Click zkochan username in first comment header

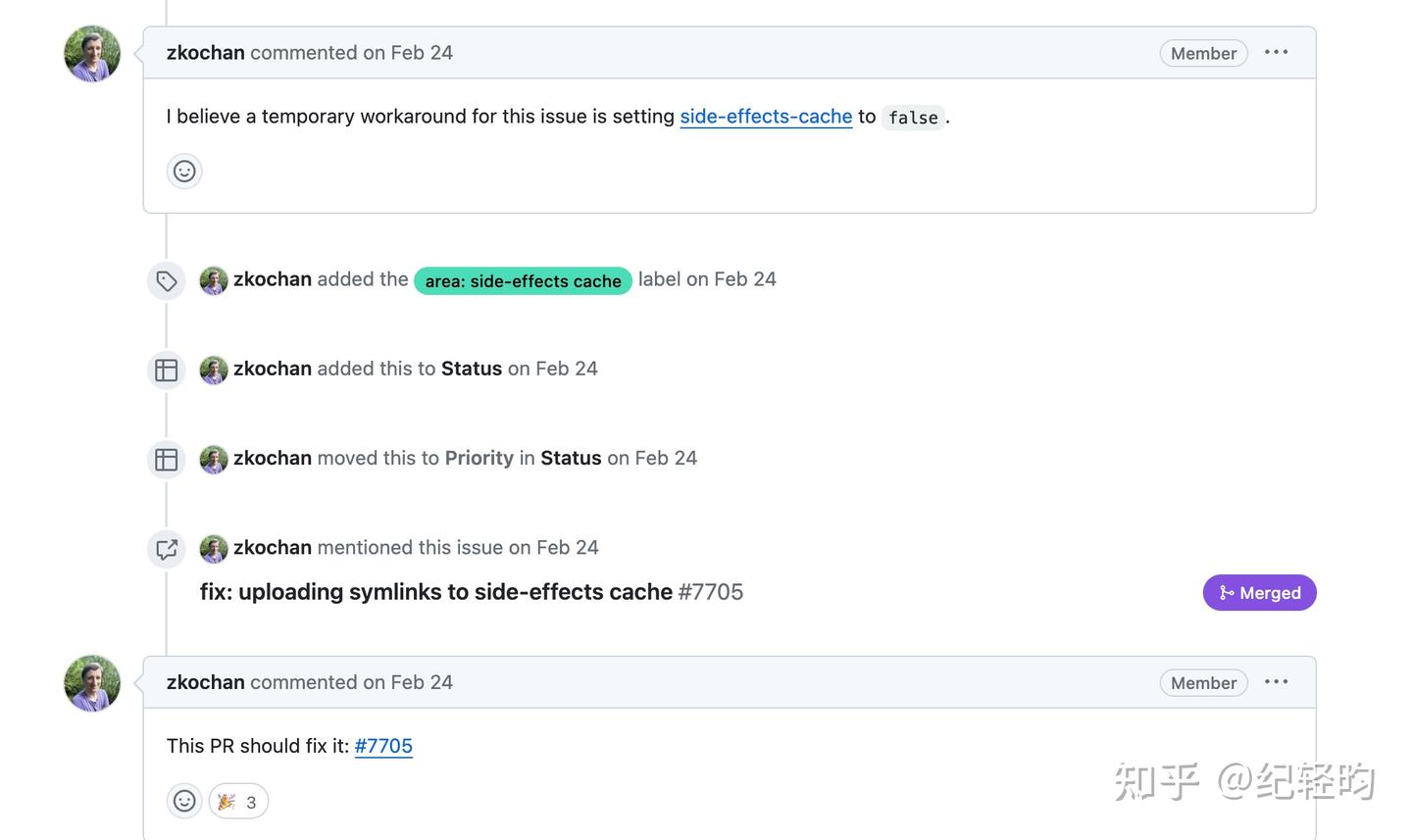click(206, 53)
